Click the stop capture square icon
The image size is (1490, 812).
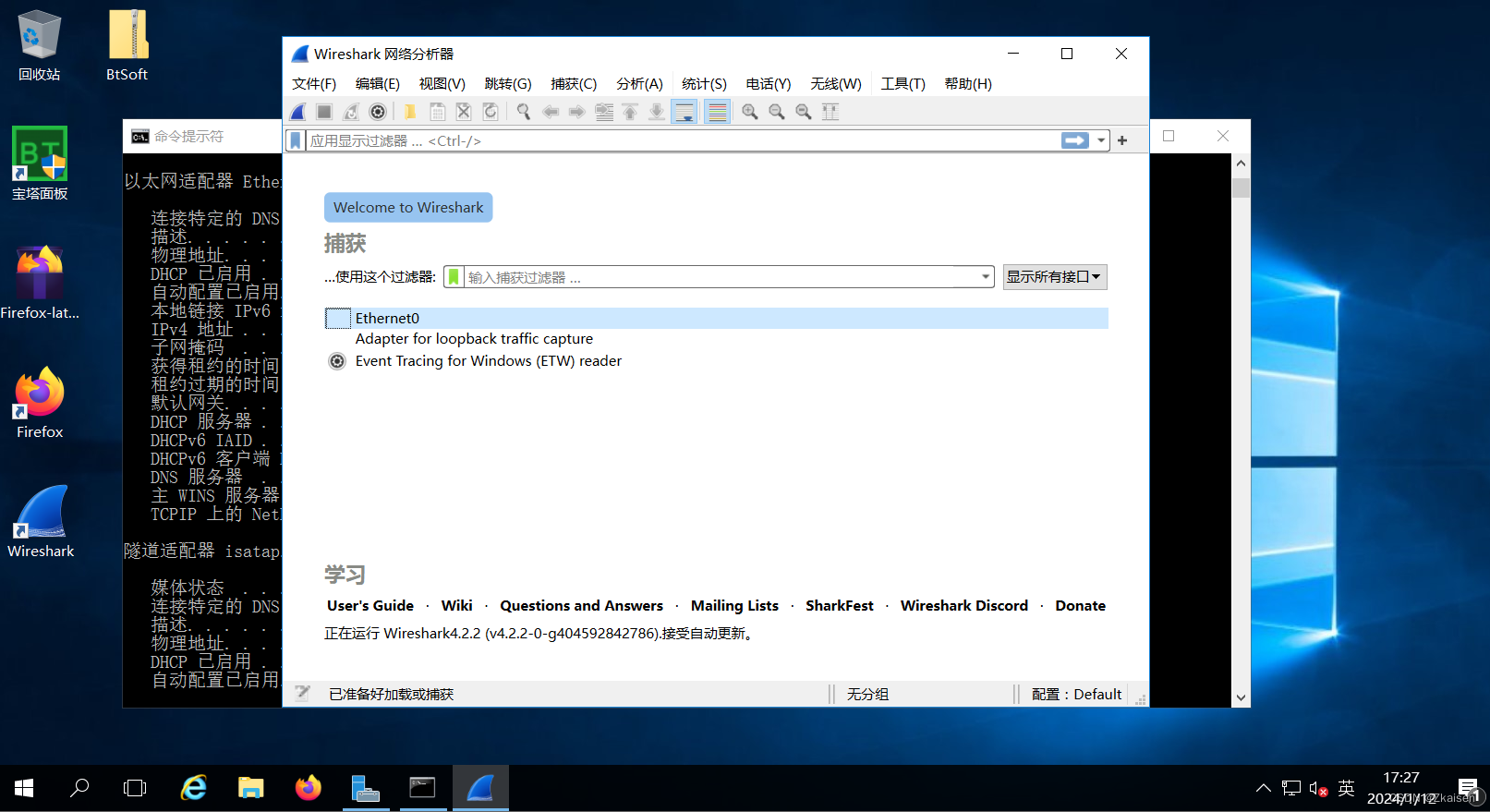tap(324, 112)
